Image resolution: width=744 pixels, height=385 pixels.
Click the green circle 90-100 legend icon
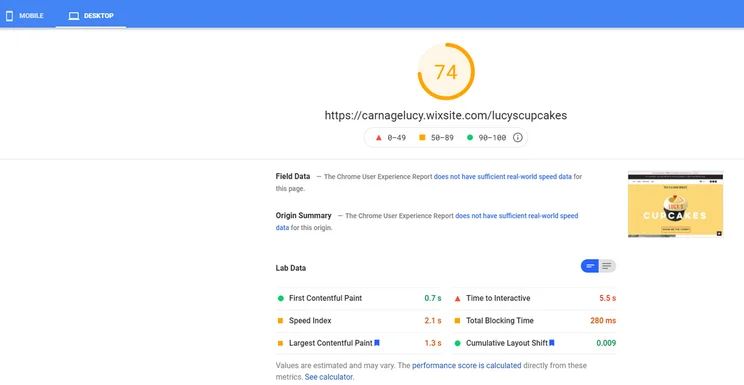[470, 138]
